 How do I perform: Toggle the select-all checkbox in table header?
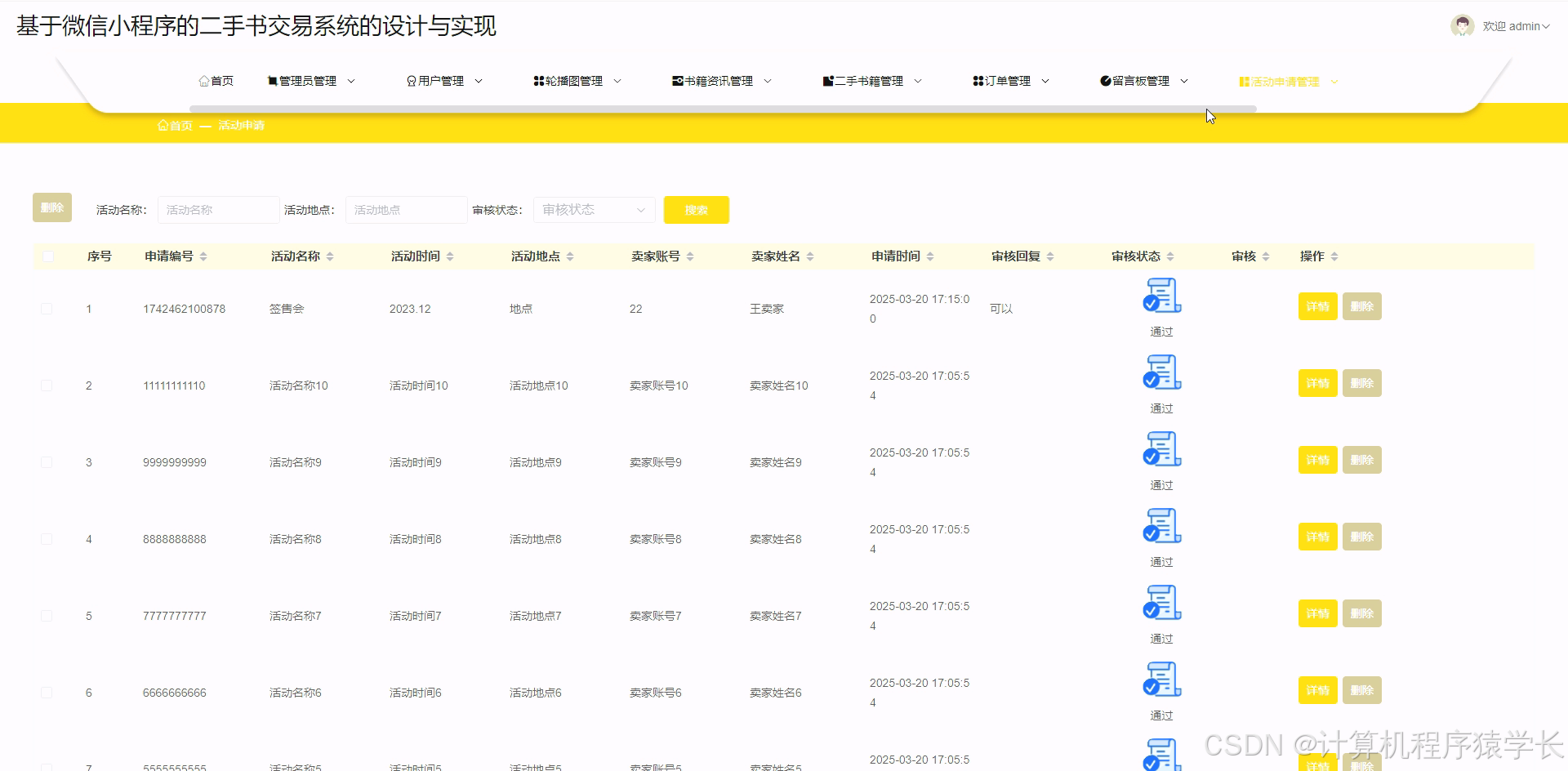(x=48, y=256)
